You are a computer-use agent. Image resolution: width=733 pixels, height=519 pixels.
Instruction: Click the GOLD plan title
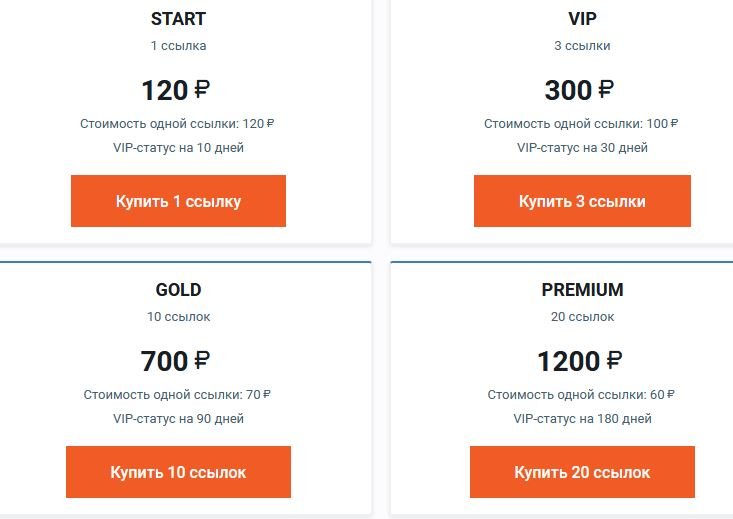pyautogui.click(x=178, y=290)
